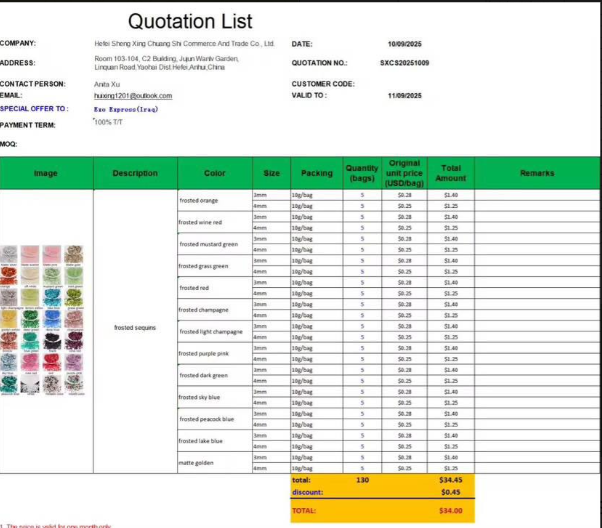Select the red TOTAL $34.00 cell

450,510
